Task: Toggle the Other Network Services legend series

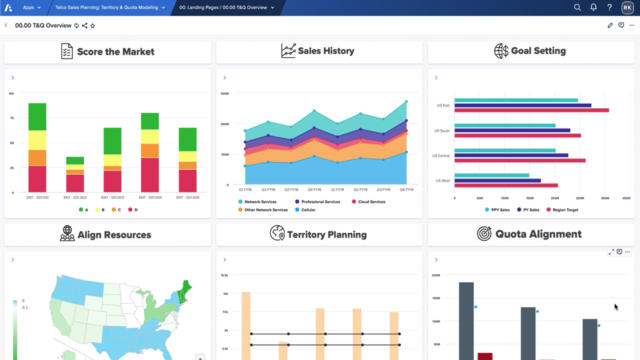Action: coord(263,210)
